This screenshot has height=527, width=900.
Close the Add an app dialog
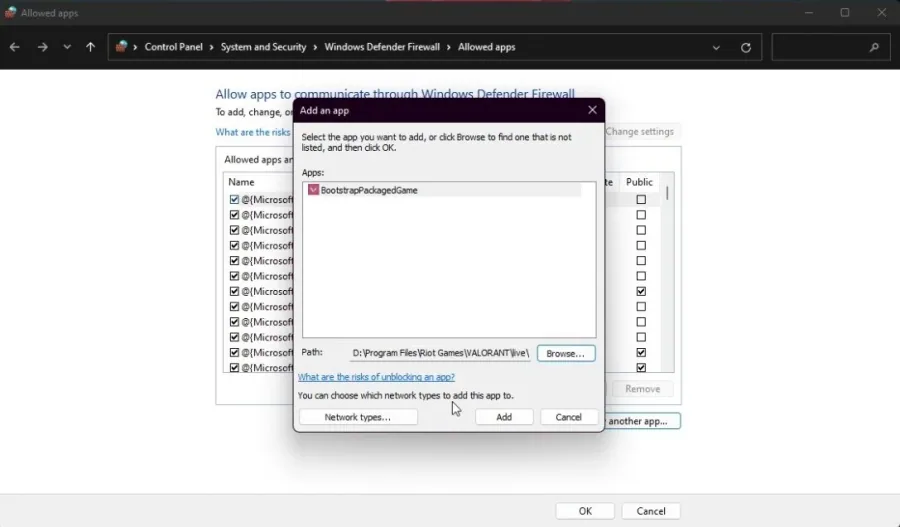click(x=592, y=110)
